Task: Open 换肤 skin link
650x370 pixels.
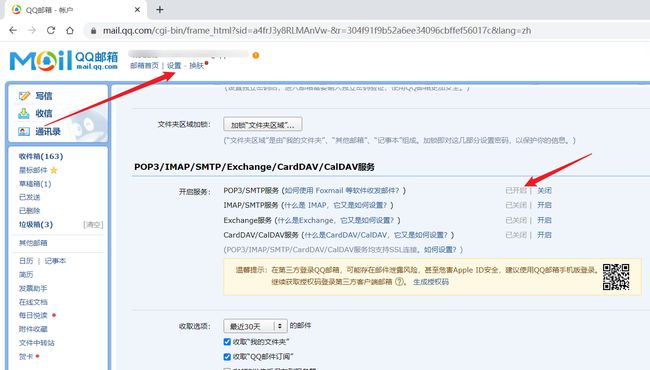Action: click(196, 65)
